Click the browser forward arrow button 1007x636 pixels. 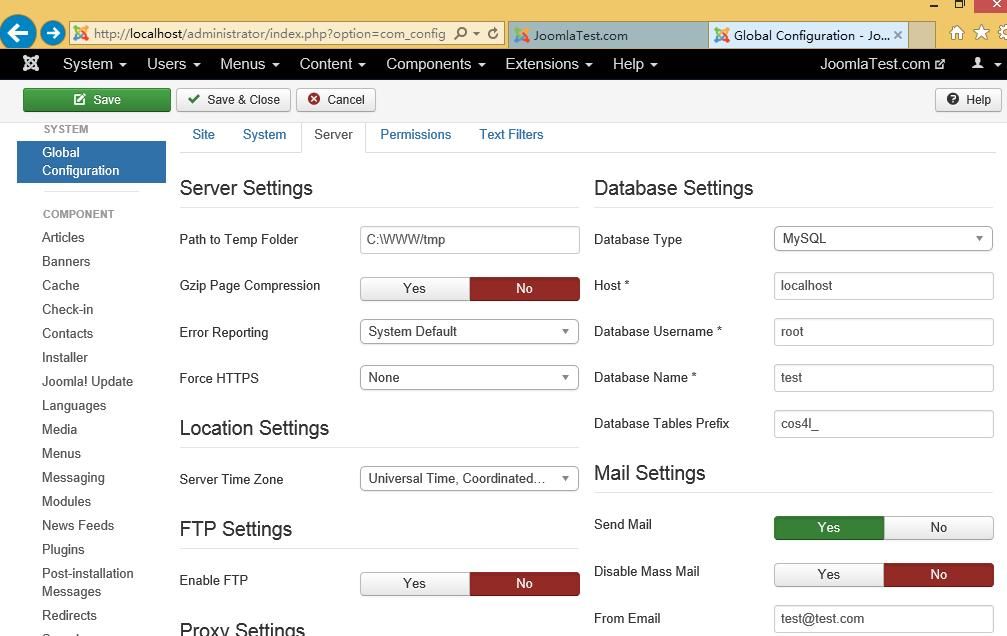pos(53,33)
